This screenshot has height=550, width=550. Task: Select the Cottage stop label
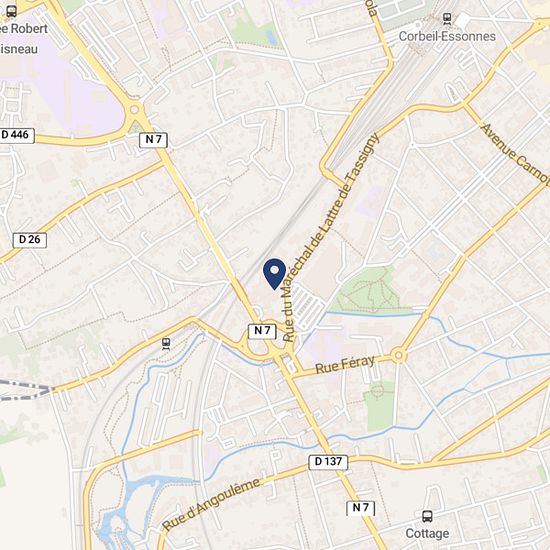(427, 534)
